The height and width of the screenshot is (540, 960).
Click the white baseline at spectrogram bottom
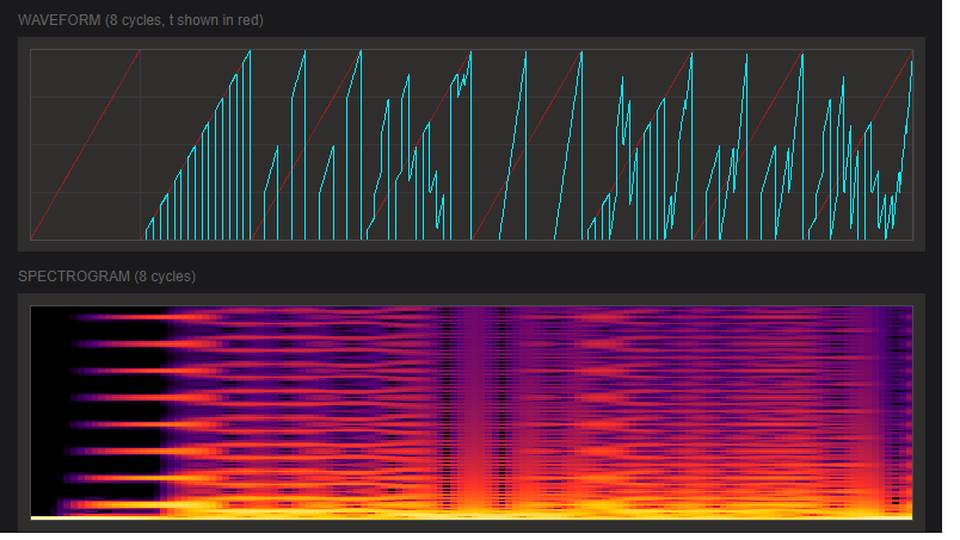[x=470, y=517]
